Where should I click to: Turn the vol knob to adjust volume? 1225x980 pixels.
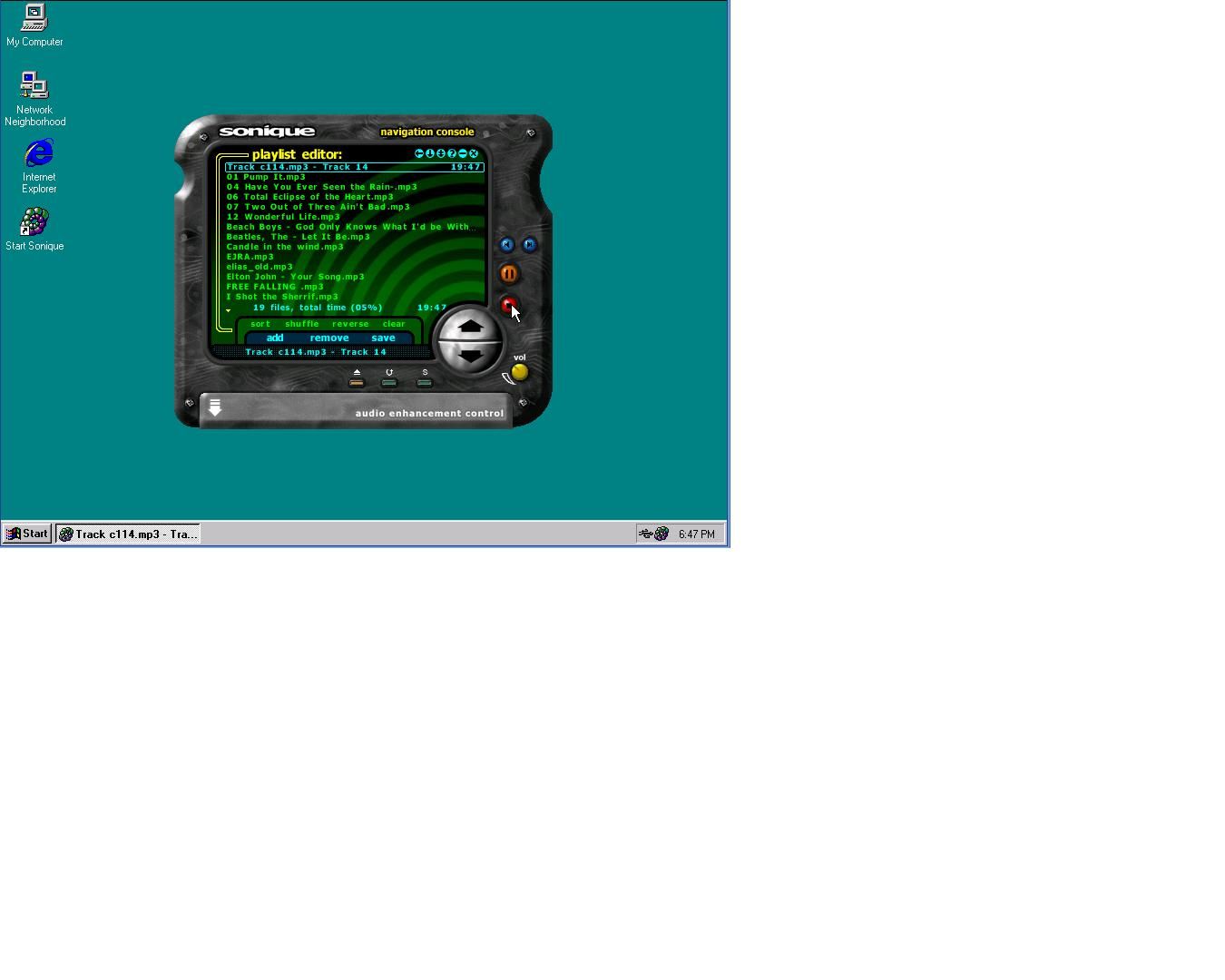pyautogui.click(x=519, y=370)
